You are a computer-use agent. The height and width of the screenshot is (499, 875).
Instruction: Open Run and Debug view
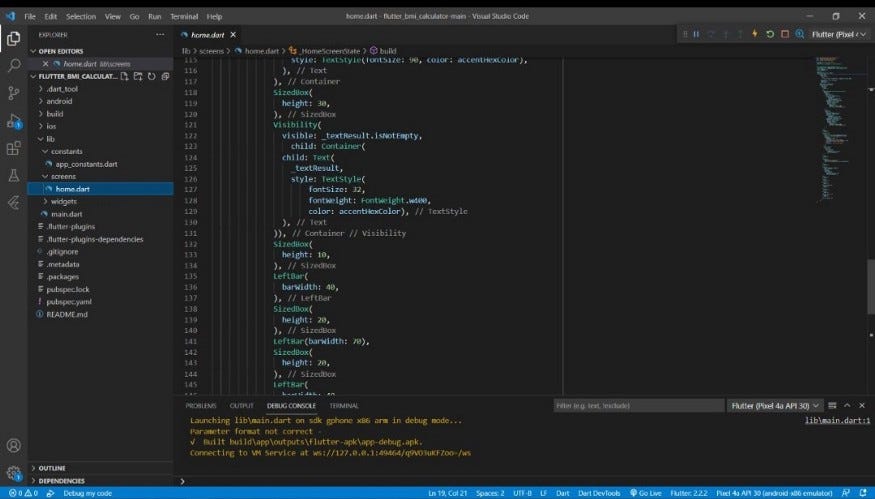14,121
